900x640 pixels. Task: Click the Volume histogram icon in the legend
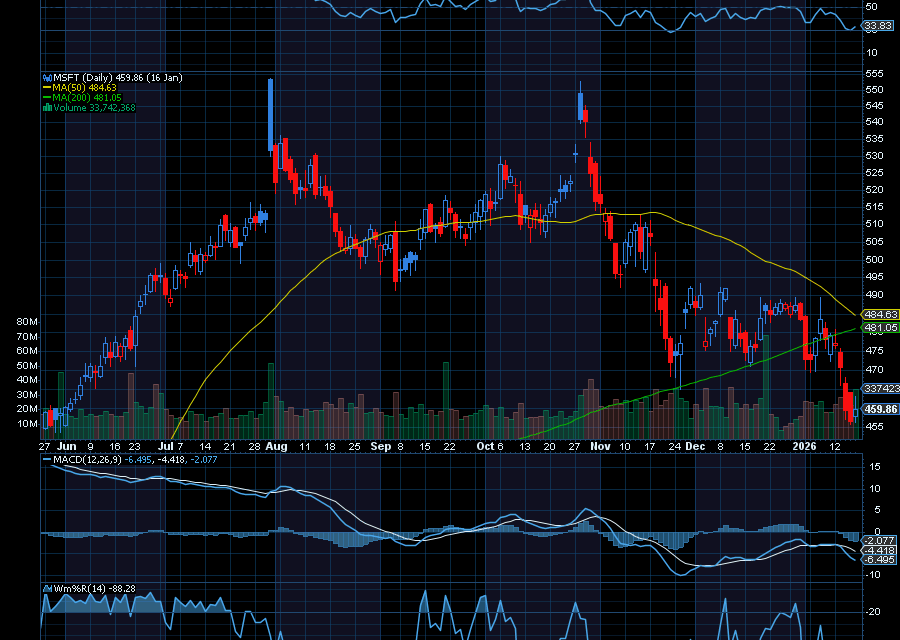click(48, 105)
